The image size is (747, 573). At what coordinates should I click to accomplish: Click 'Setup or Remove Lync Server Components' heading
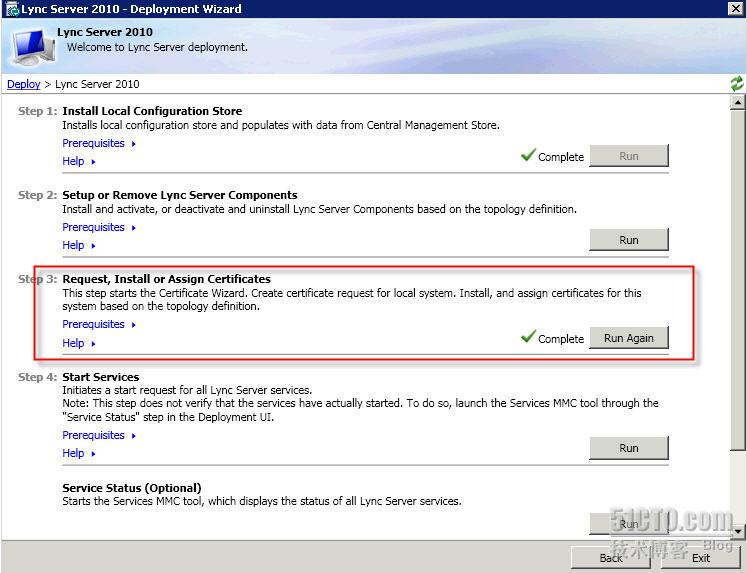coord(180,195)
